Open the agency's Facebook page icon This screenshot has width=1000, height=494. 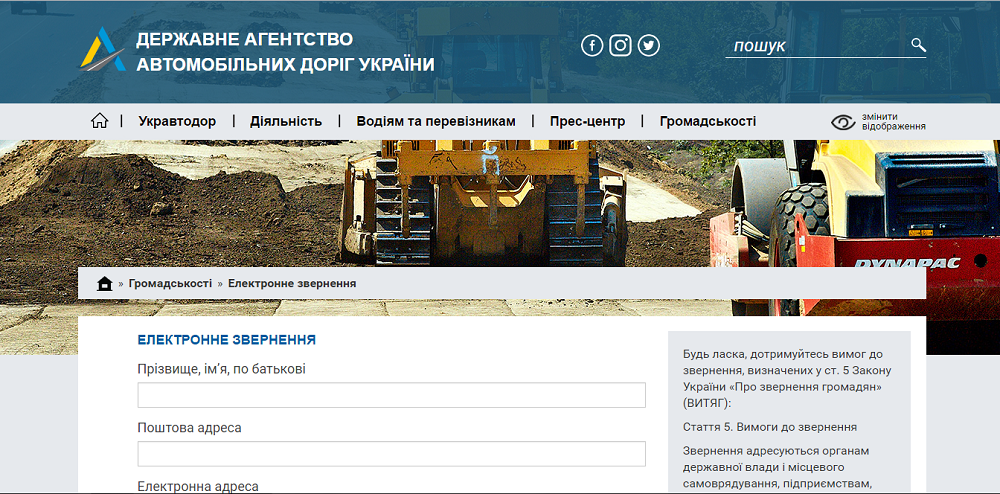(x=592, y=45)
